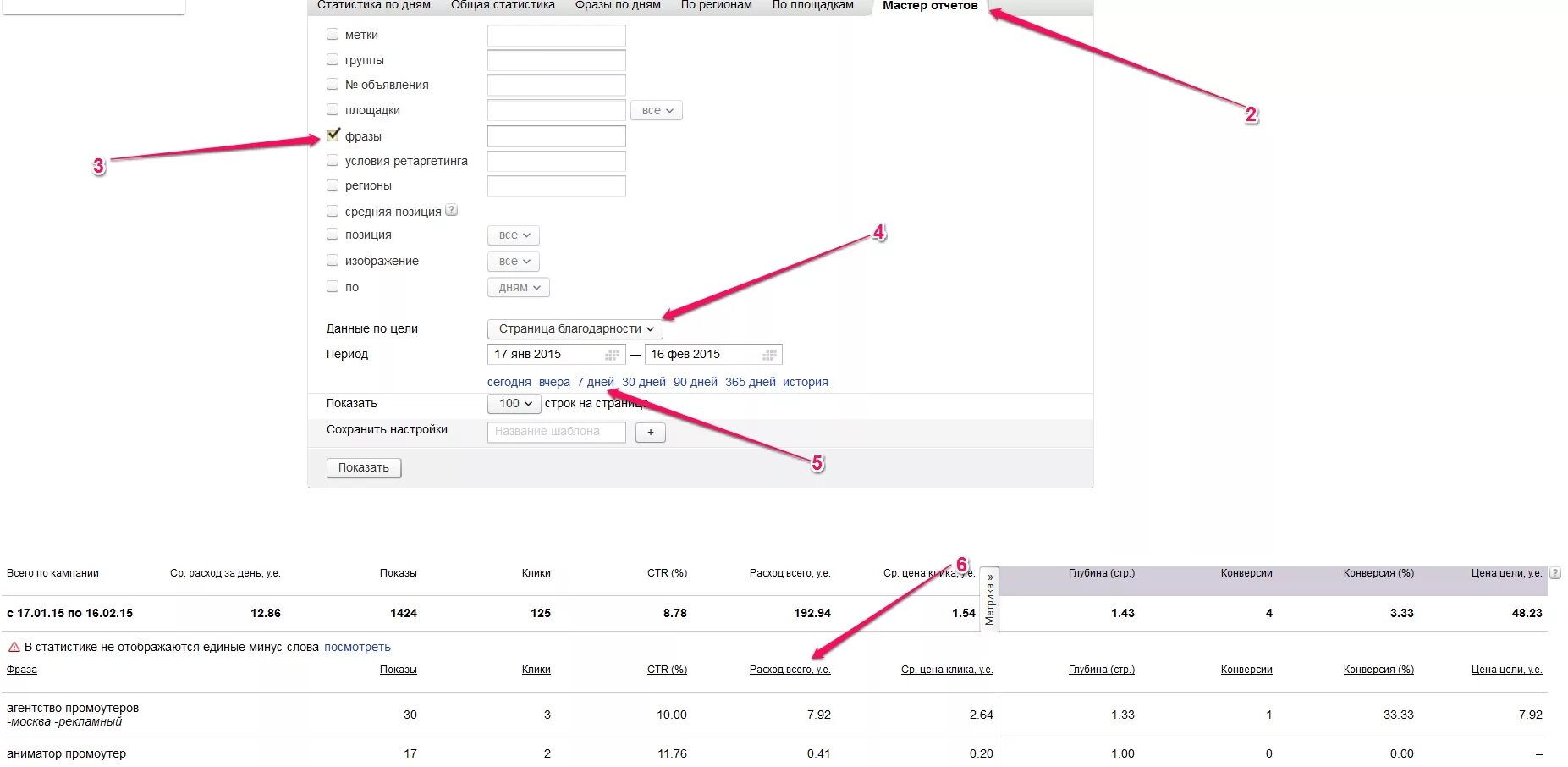This screenshot has width=1568, height=767.
Task: Sort phrase table by CTR (%)
Action: tap(667, 670)
